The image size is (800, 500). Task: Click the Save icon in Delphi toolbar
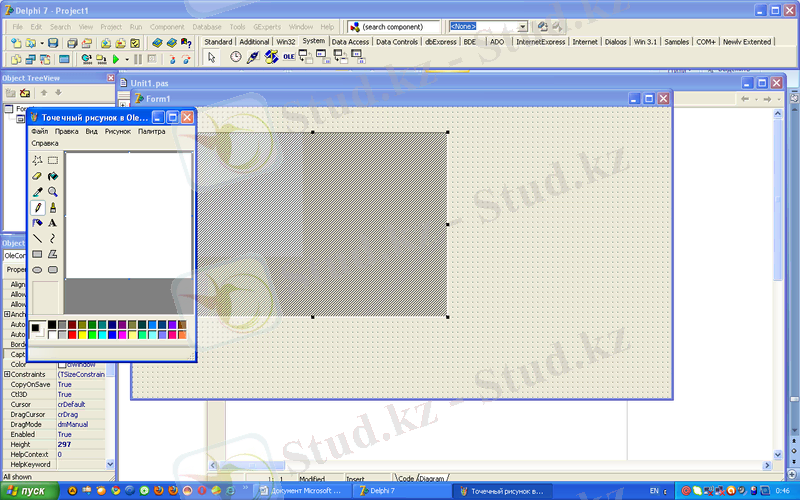point(53,43)
